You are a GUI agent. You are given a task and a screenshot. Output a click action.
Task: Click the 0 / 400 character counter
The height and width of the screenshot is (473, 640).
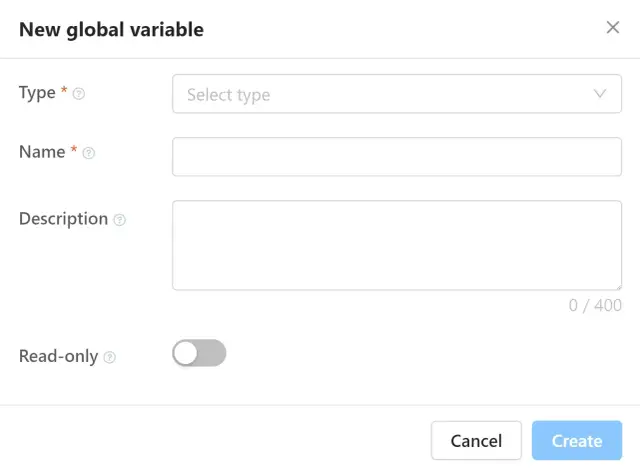click(x=595, y=305)
